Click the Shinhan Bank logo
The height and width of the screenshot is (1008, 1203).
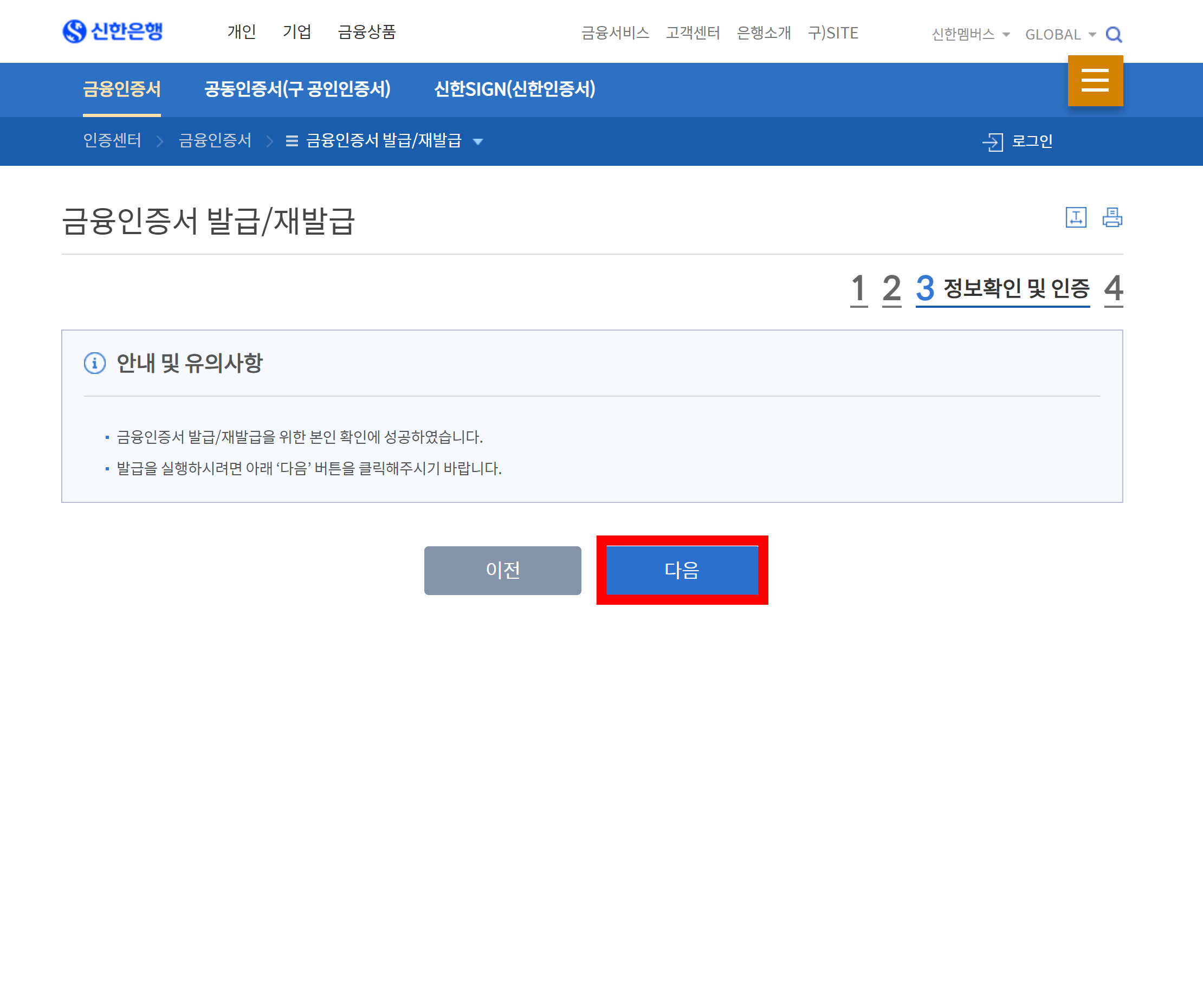pos(112,31)
